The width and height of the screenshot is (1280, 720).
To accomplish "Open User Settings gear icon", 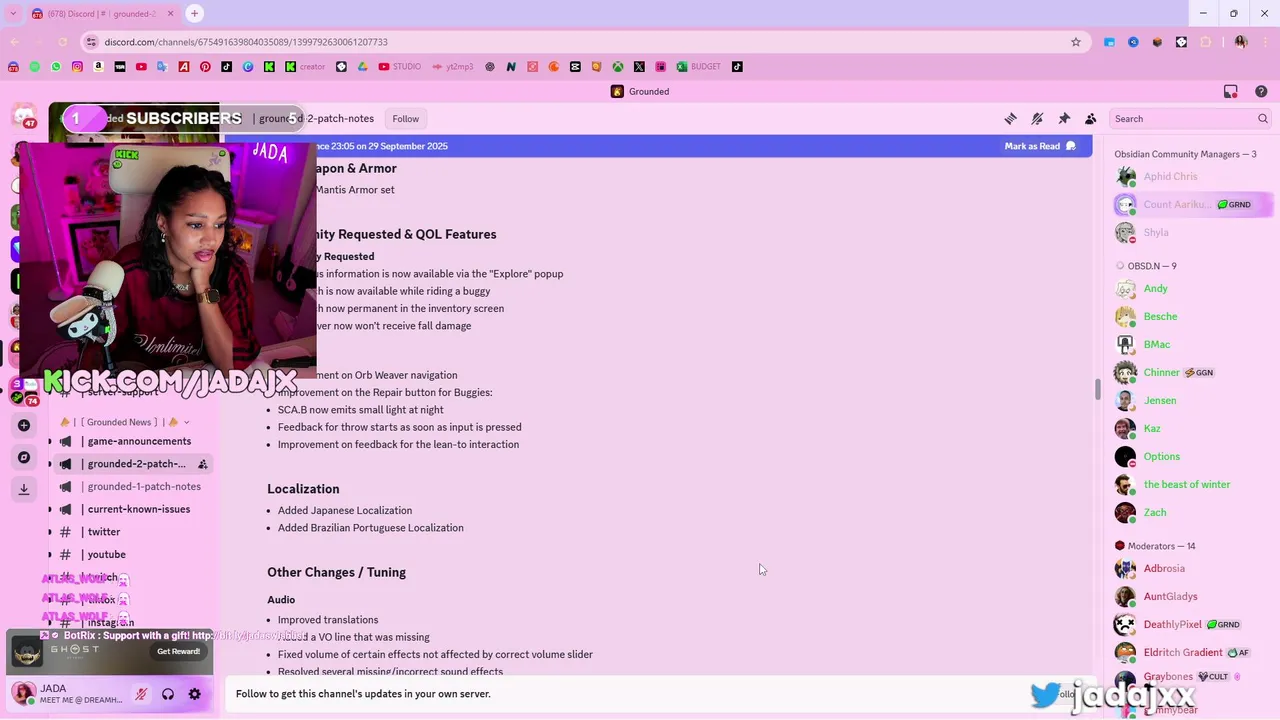I will 195,694.
